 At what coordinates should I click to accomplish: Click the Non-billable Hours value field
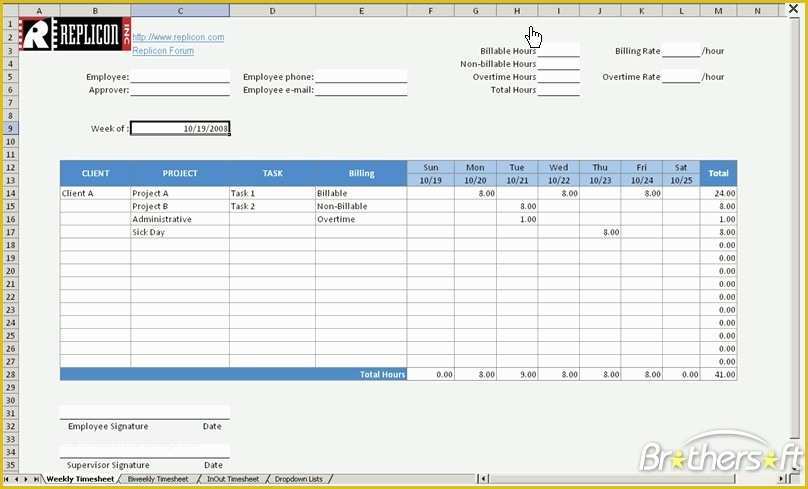559,64
